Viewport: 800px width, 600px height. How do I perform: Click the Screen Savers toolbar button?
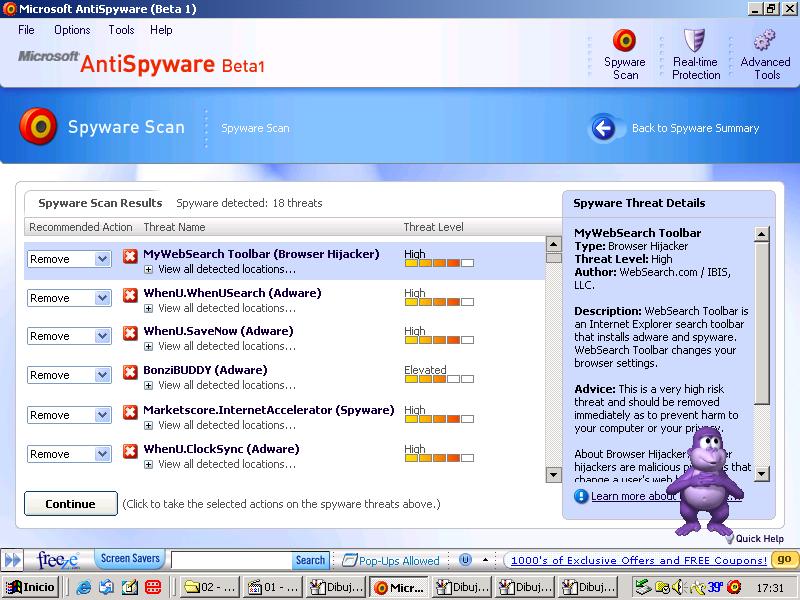[x=130, y=559]
